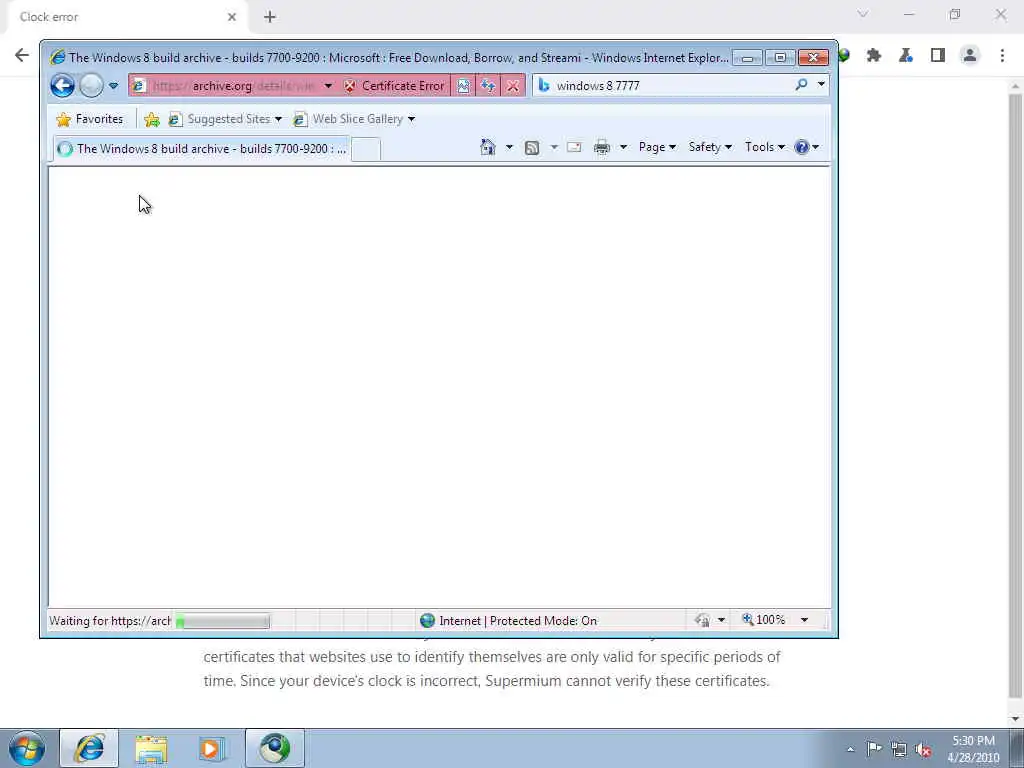Screen dimensions: 1024x768
Task: Click status bar privacy report icon
Action: [703, 620]
